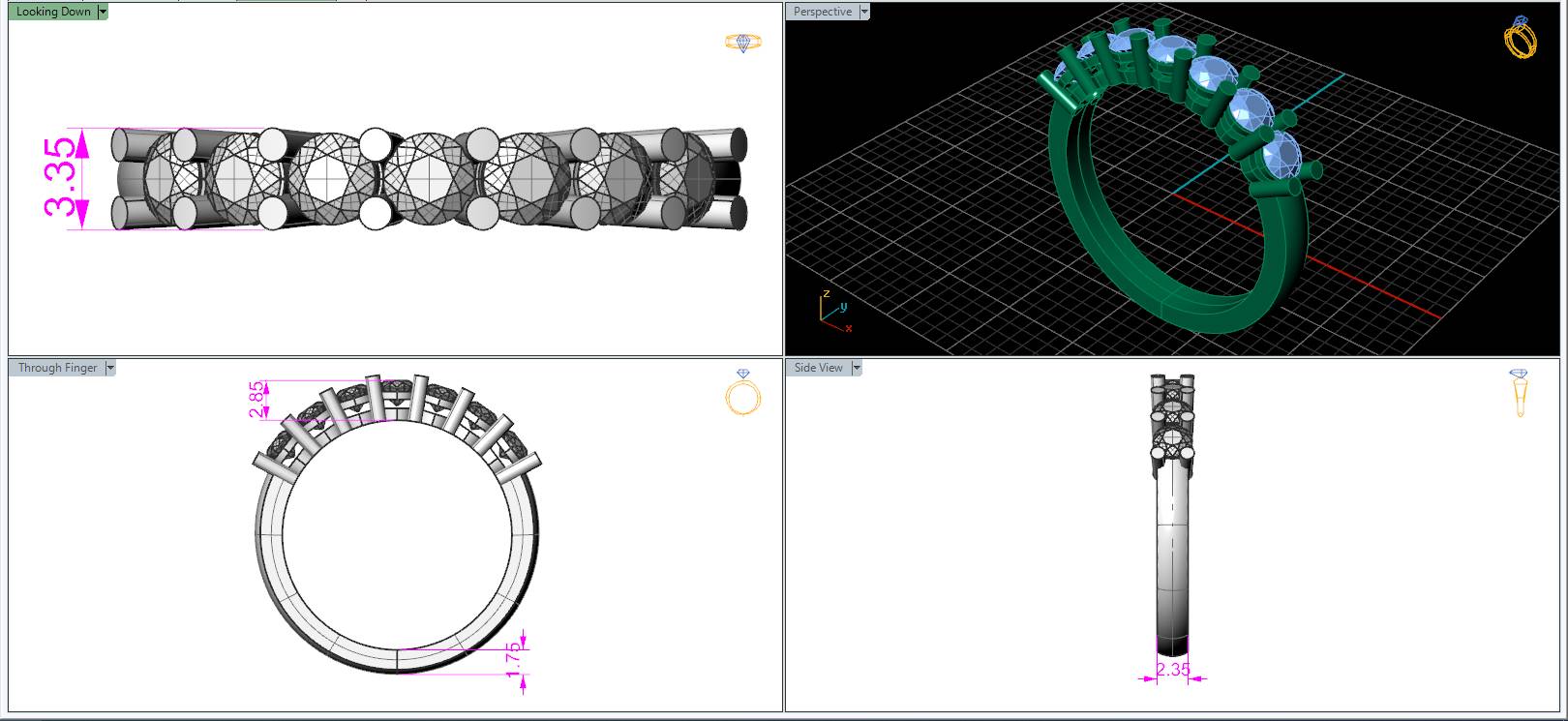Select the 2.35 dimension in Side View
The width and height of the screenshot is (1568, 721).
click(1173, 669)
